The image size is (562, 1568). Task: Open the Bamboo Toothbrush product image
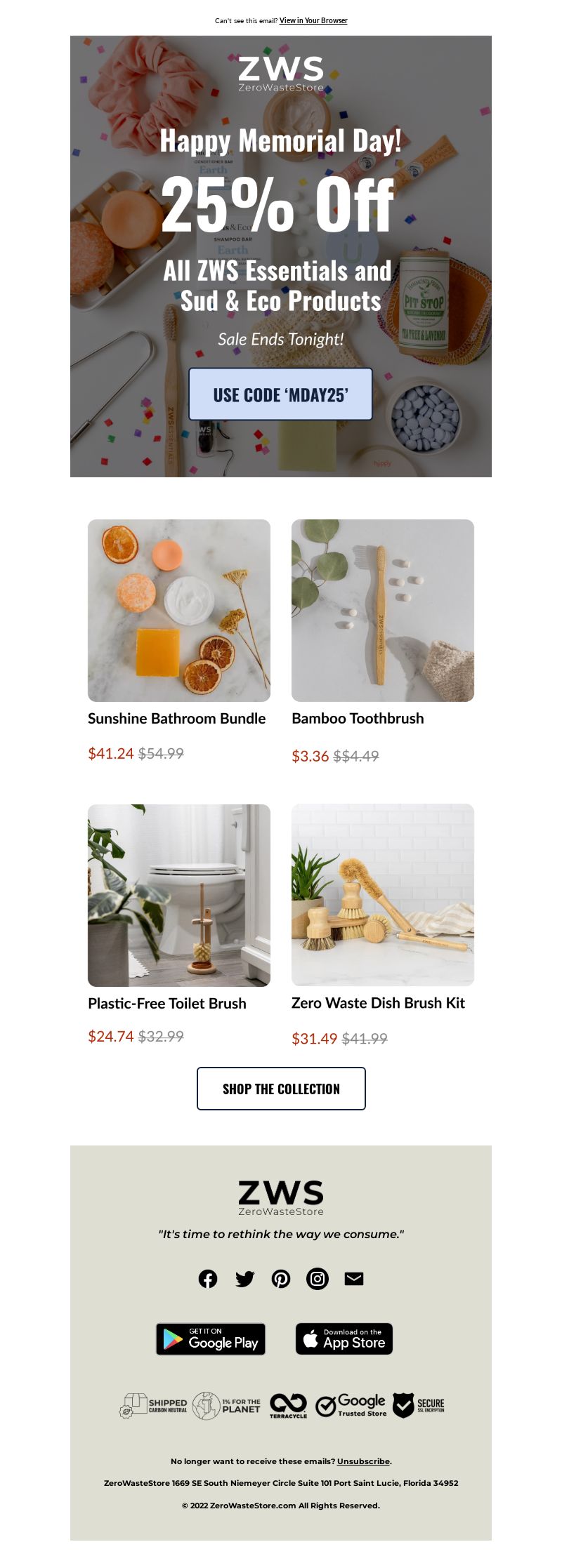383,611
